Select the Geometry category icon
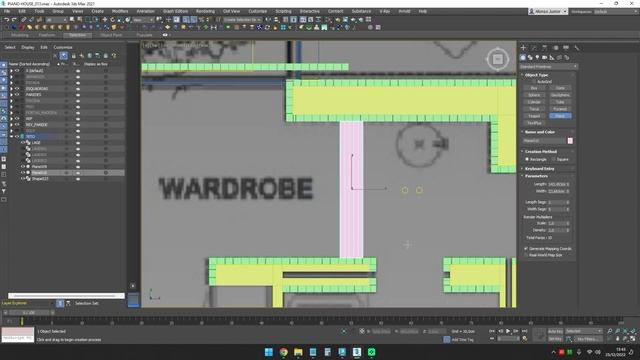 523,58
